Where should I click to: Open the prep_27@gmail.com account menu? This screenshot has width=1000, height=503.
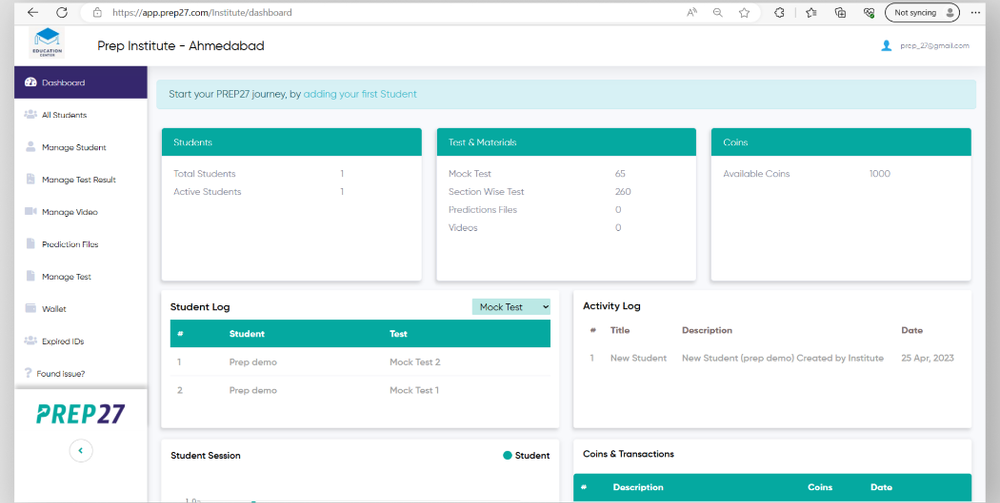click(935, 46)
